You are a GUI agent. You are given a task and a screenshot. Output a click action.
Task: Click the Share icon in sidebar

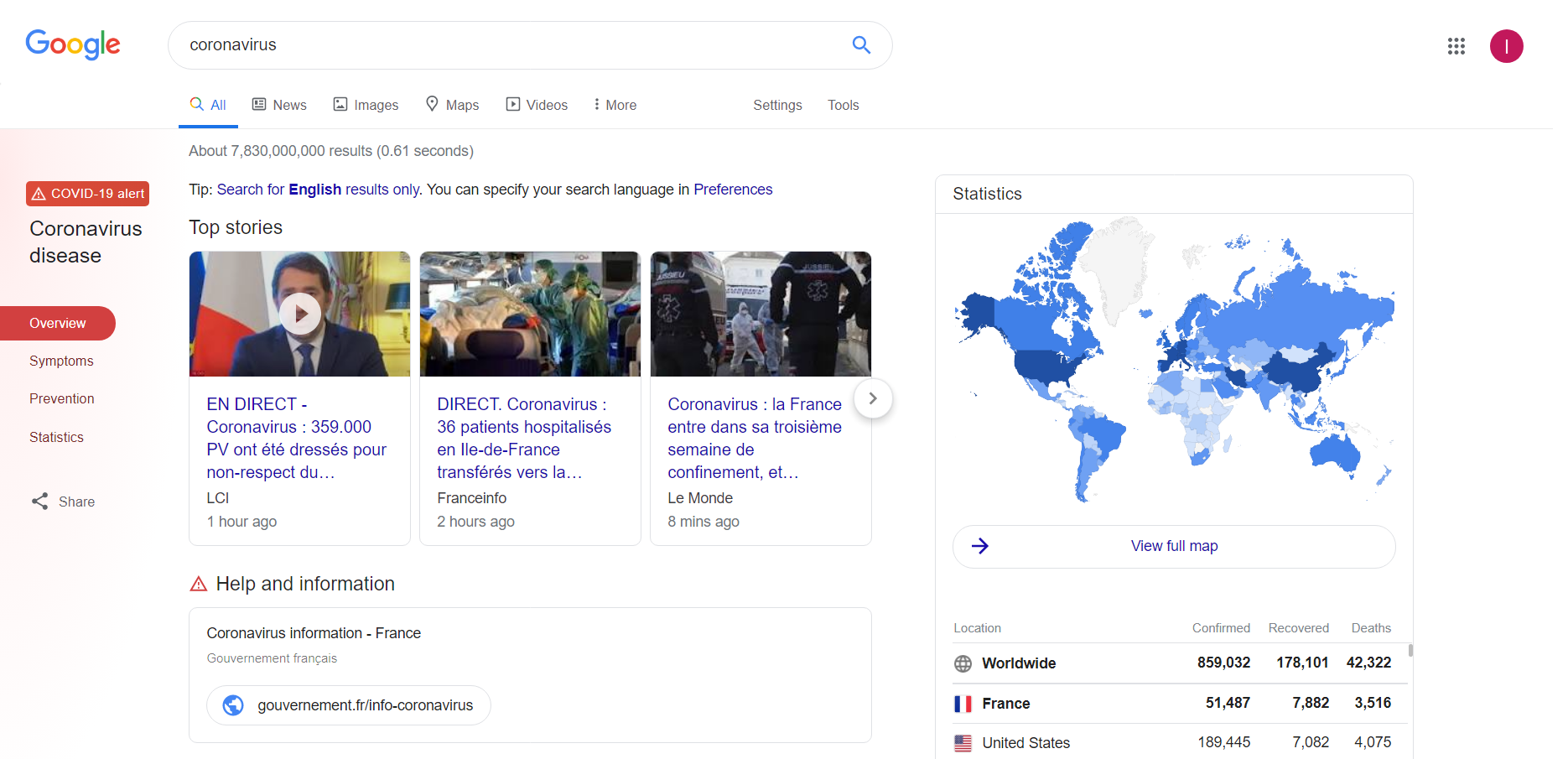[39, 502]
